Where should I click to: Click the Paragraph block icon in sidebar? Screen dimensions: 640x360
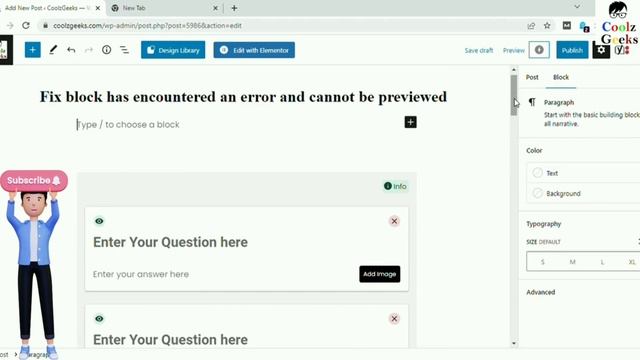pyautogui.click(x=532, y=102)
